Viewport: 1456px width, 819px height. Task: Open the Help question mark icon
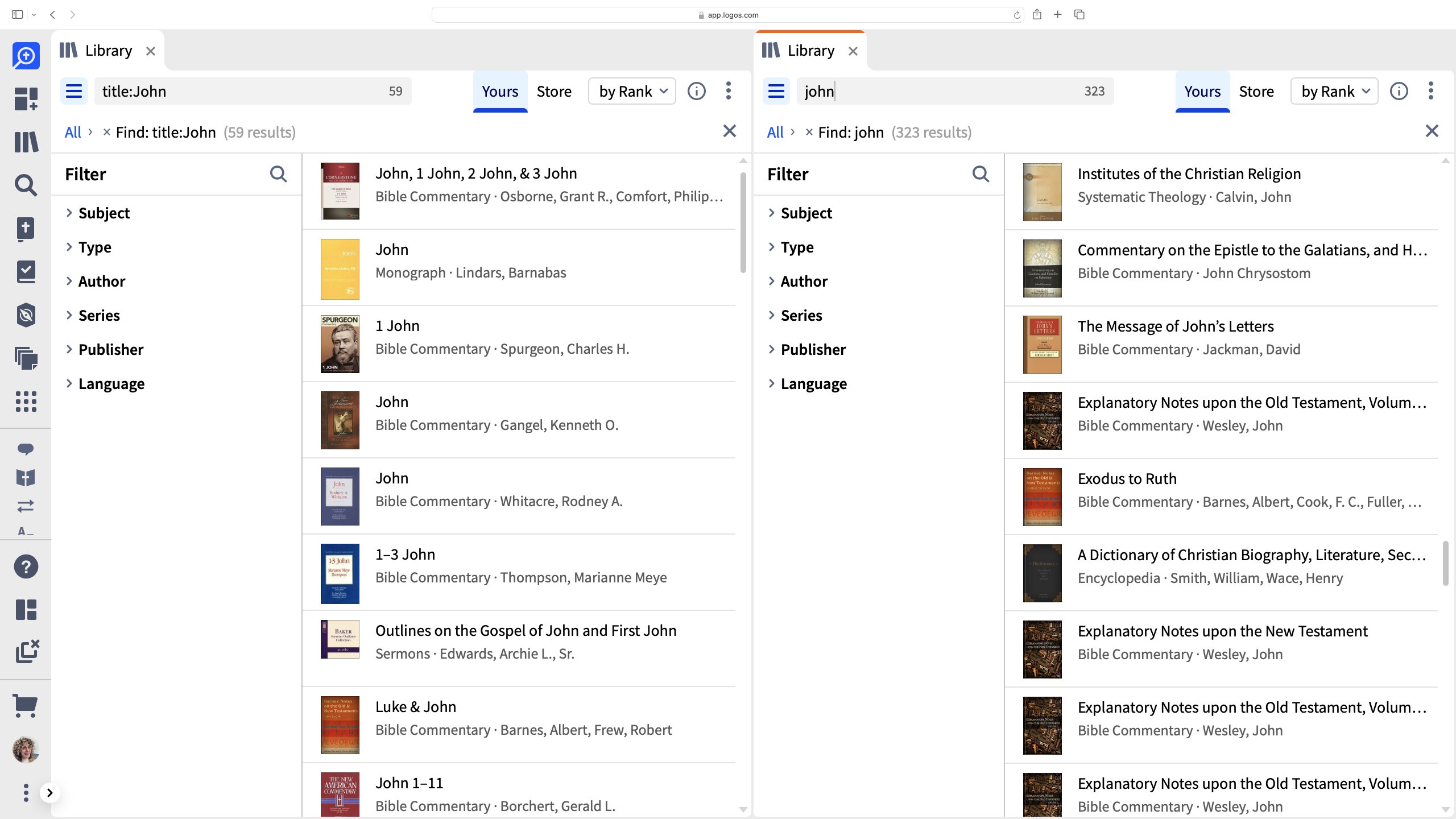26,566
